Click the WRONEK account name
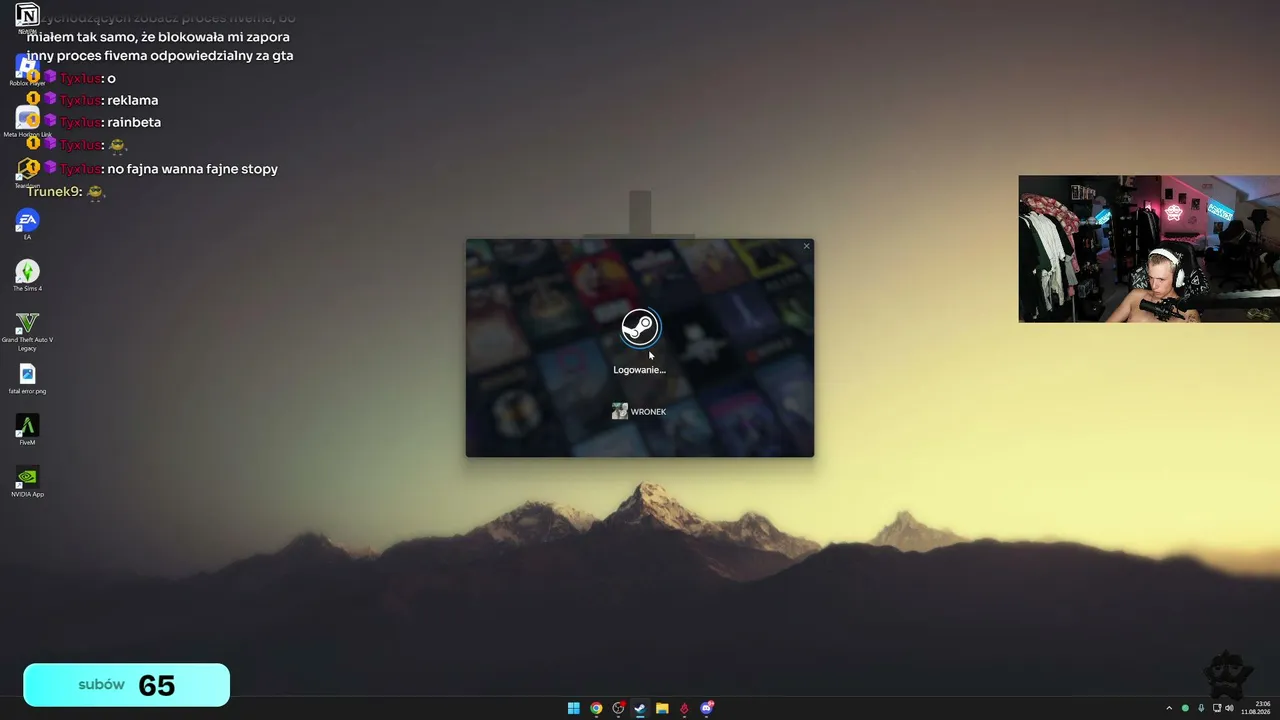This screenshot has height=720, width=1280. click(x=648, y=412)
